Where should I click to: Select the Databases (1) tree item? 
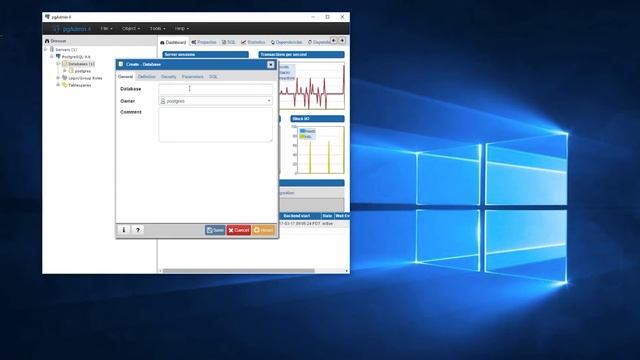click(x=81, y=64)
